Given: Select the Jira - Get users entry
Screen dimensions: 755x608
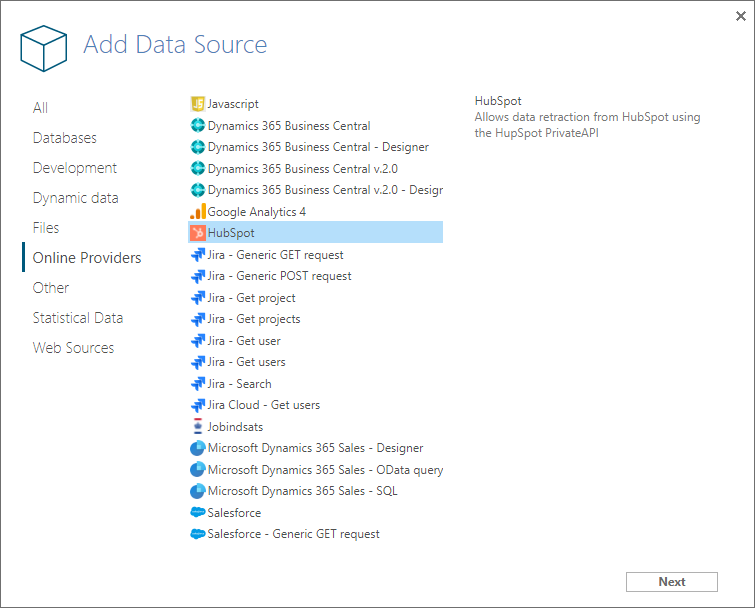Looking at the screenshot, I should pos(315,362).
